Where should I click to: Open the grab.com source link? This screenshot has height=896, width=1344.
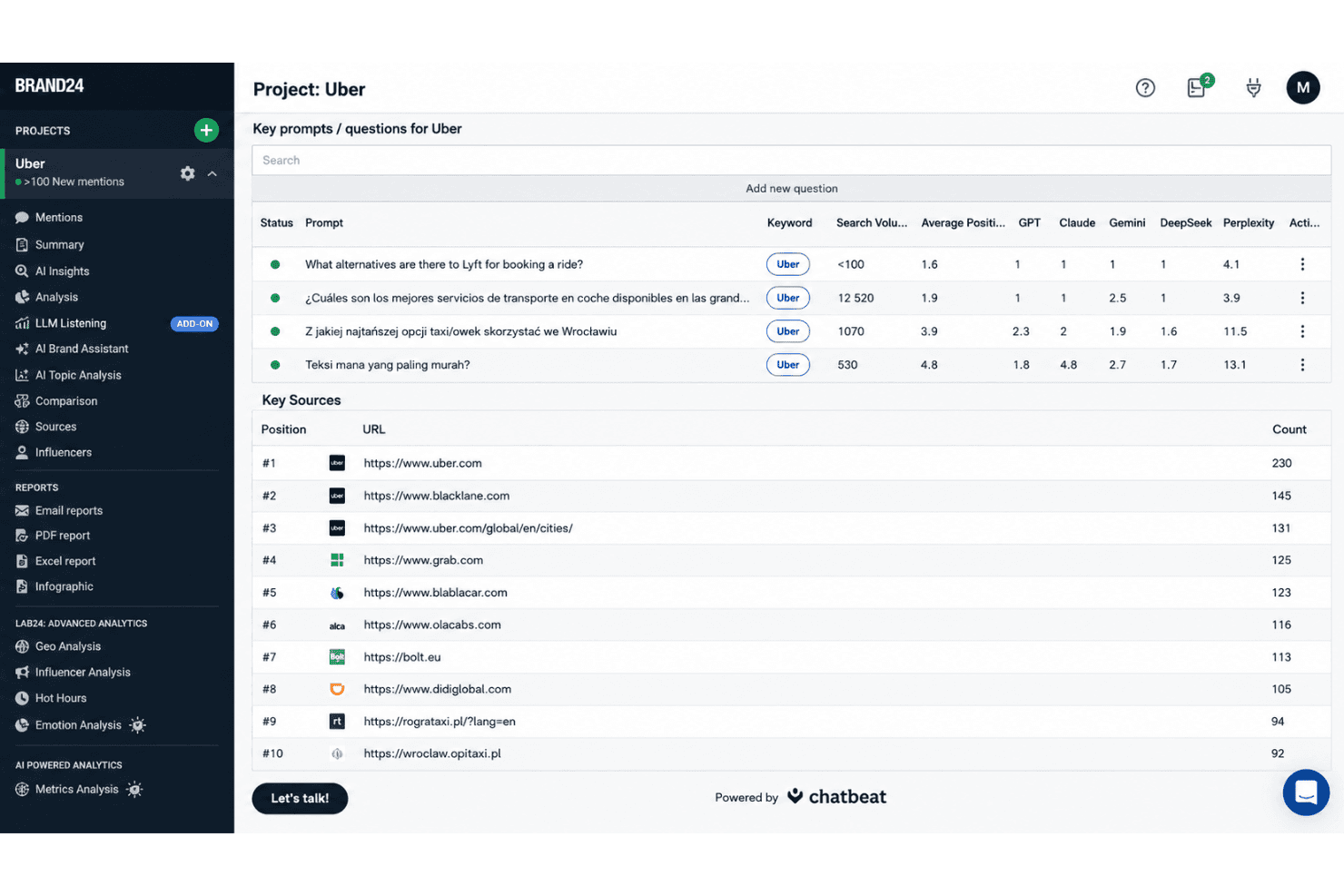click(423, 560)
